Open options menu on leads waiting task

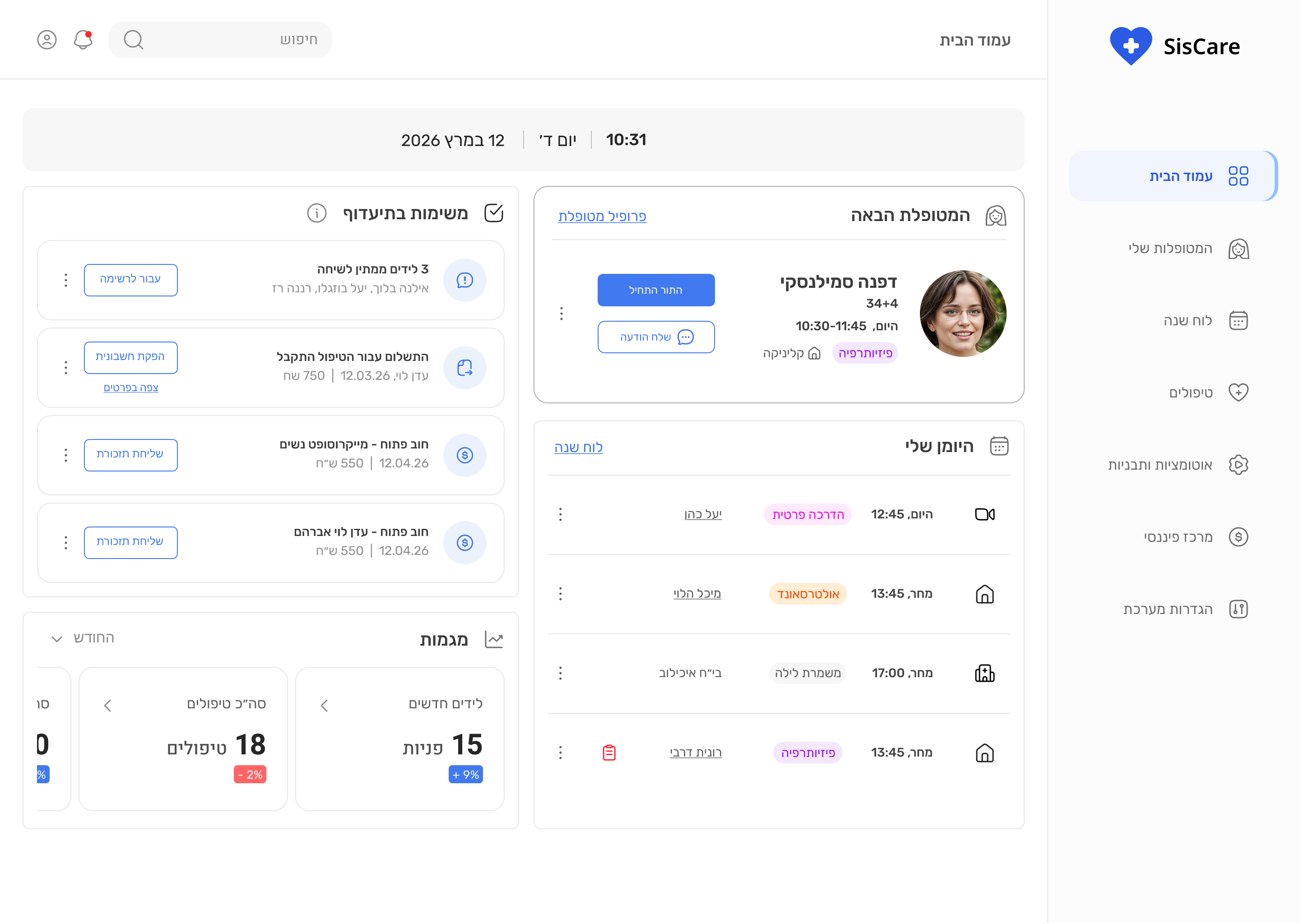[66, 280]
